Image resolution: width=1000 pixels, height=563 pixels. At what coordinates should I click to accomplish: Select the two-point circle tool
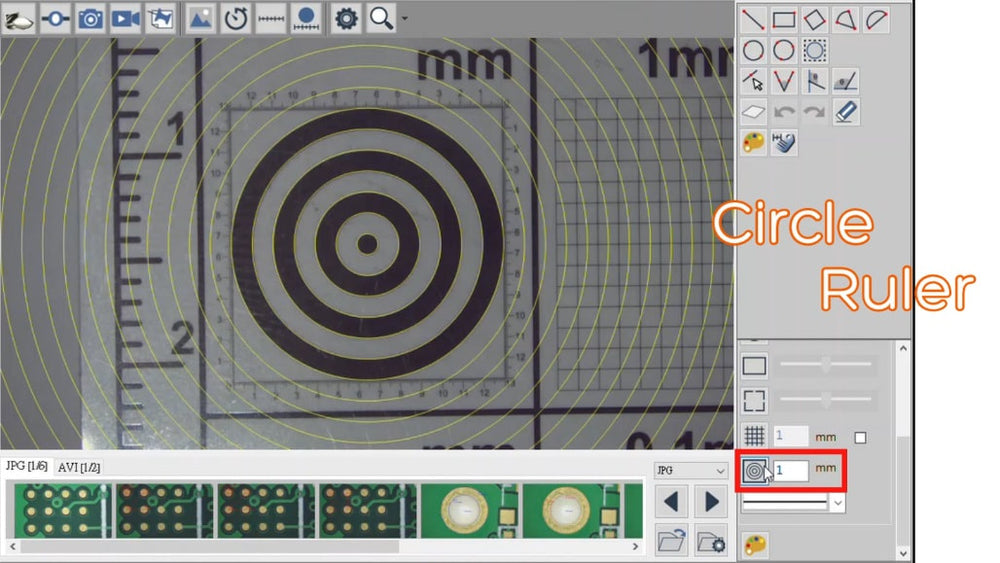click(753, 50)
